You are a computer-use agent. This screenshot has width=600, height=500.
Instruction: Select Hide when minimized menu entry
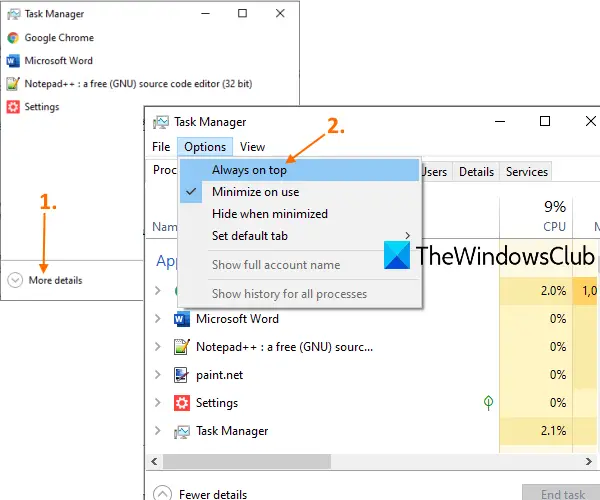pos(300,214)
